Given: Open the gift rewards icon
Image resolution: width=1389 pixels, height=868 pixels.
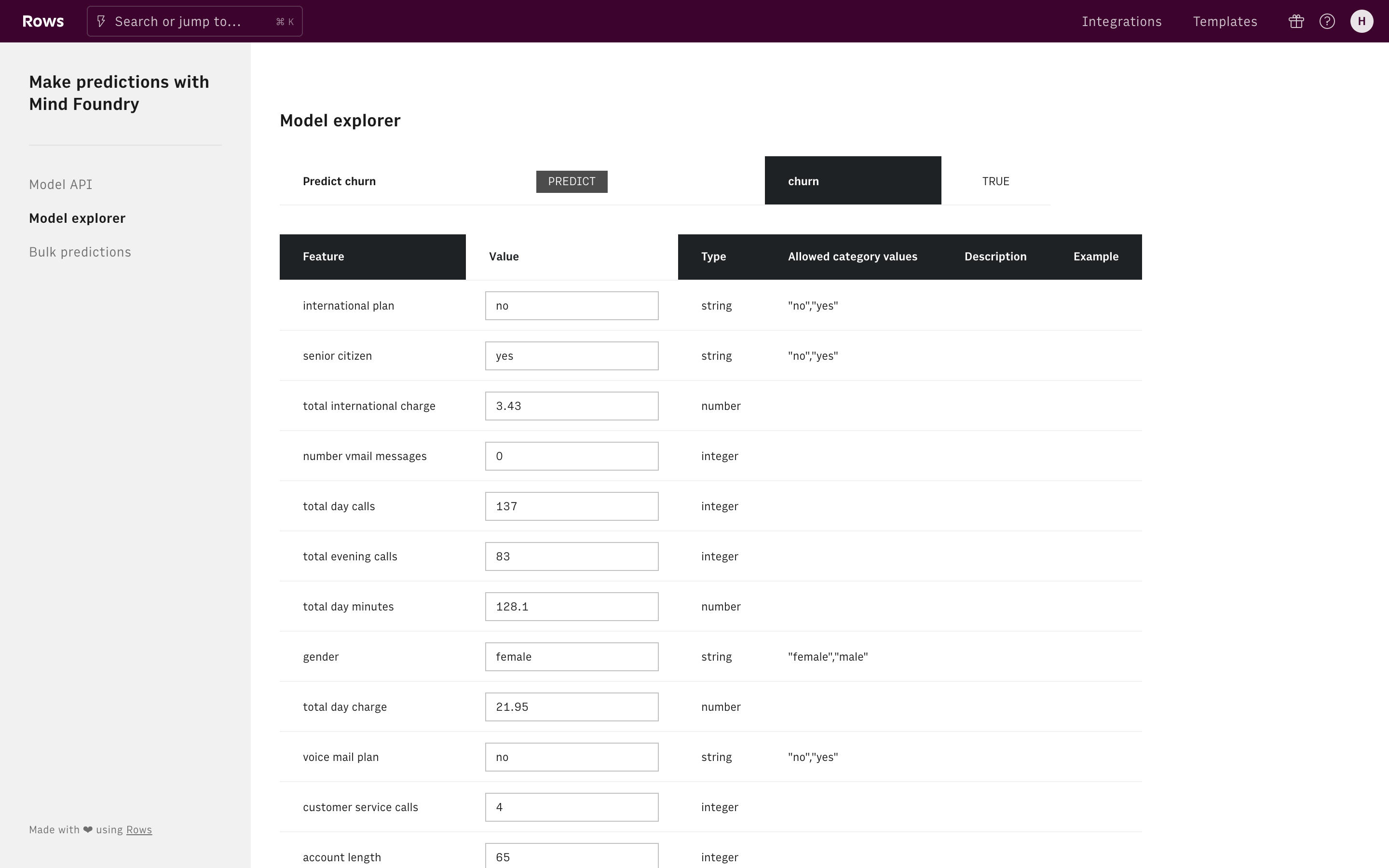Looking at the screenshot, I should (x=1296, y=21).
